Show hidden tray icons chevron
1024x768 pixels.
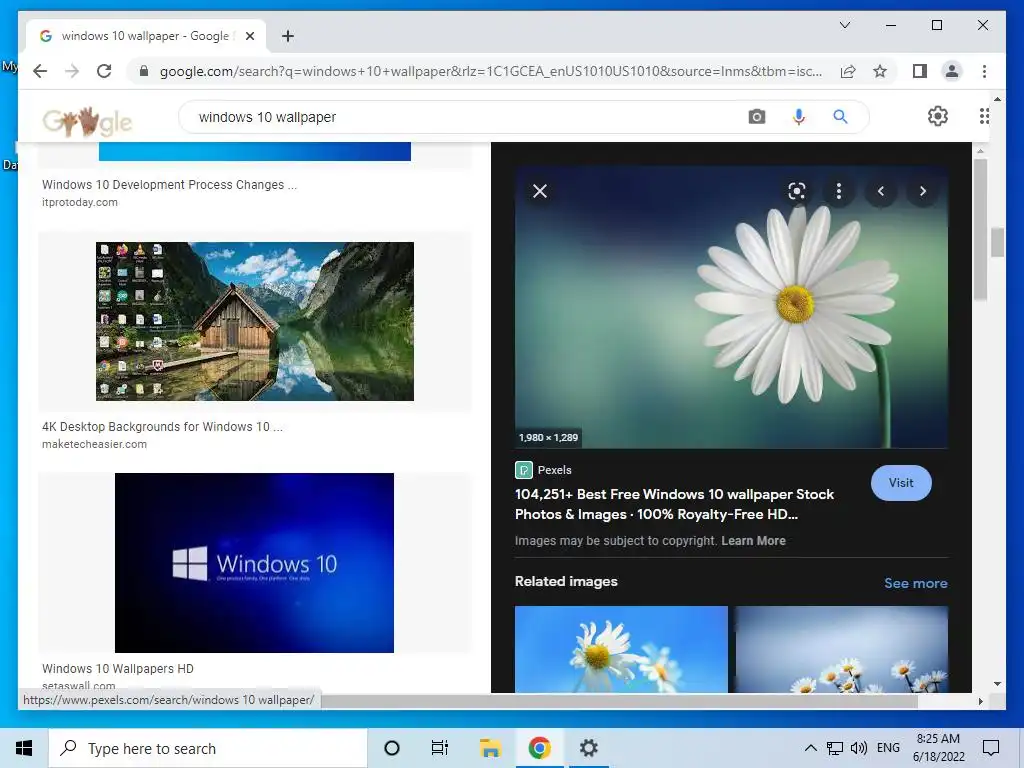810,748
